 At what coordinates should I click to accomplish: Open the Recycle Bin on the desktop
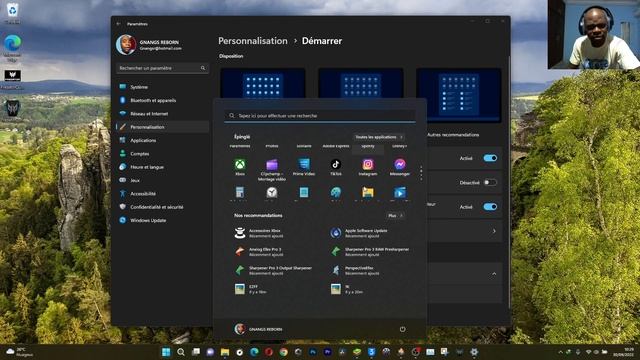[x=13, y=13]
